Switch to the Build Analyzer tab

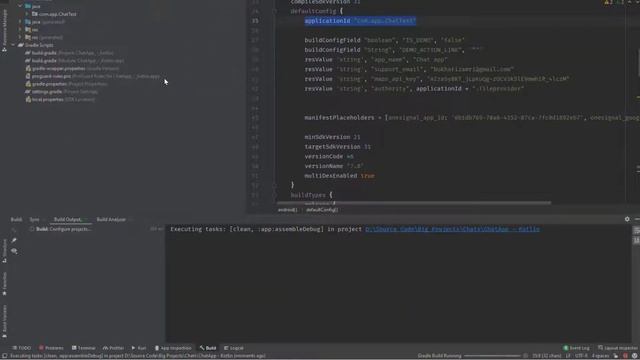[x=111, y=220]
